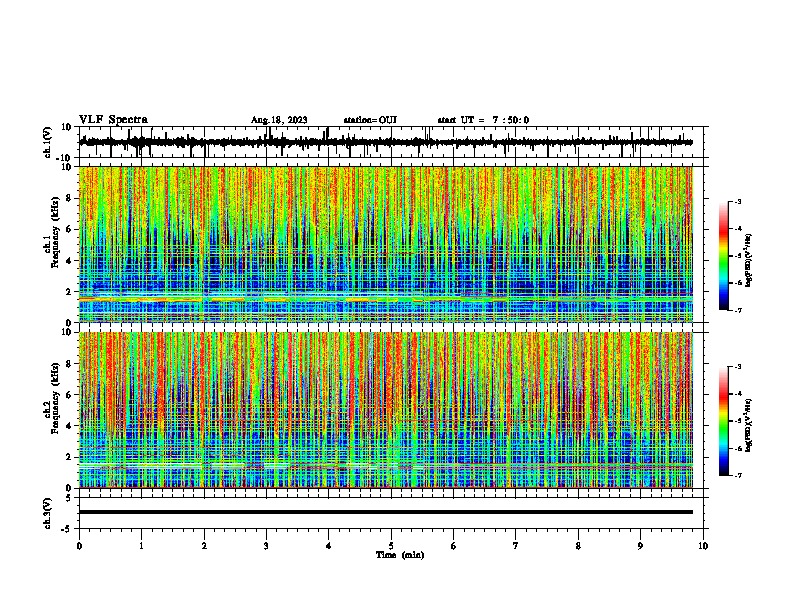Click inside the ch.2 spectrogram panel
Viewport: 792px width, 612px height.
tap(385, 410)
